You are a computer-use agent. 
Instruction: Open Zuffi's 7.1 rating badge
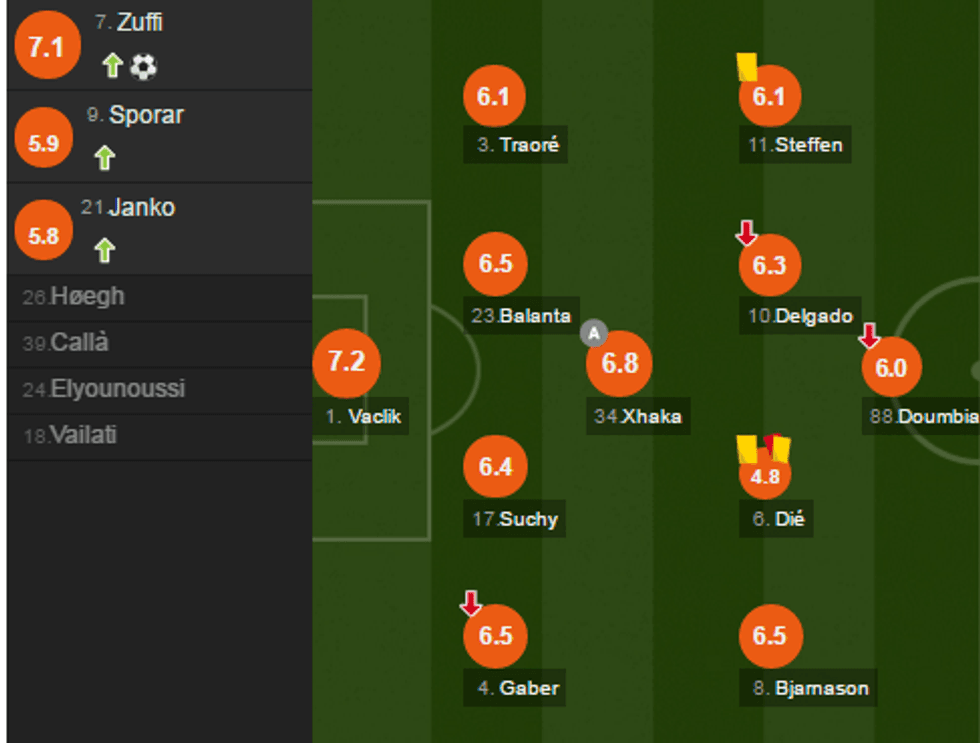pos(47,46)
